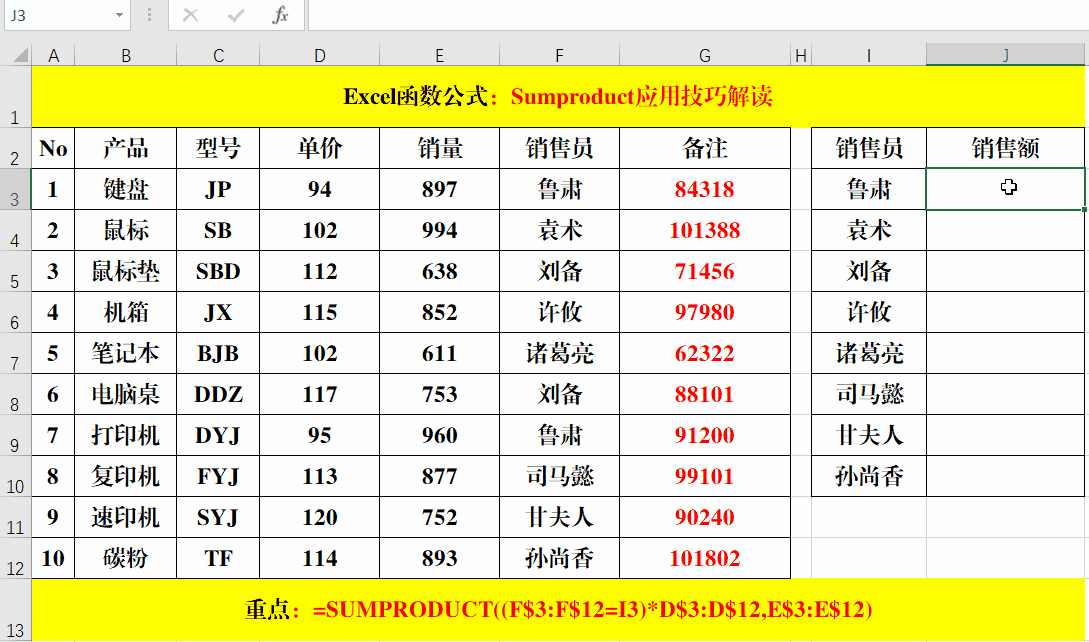Click '诸葛亮' in column I
1089x642 pixels.
(869, 353)
